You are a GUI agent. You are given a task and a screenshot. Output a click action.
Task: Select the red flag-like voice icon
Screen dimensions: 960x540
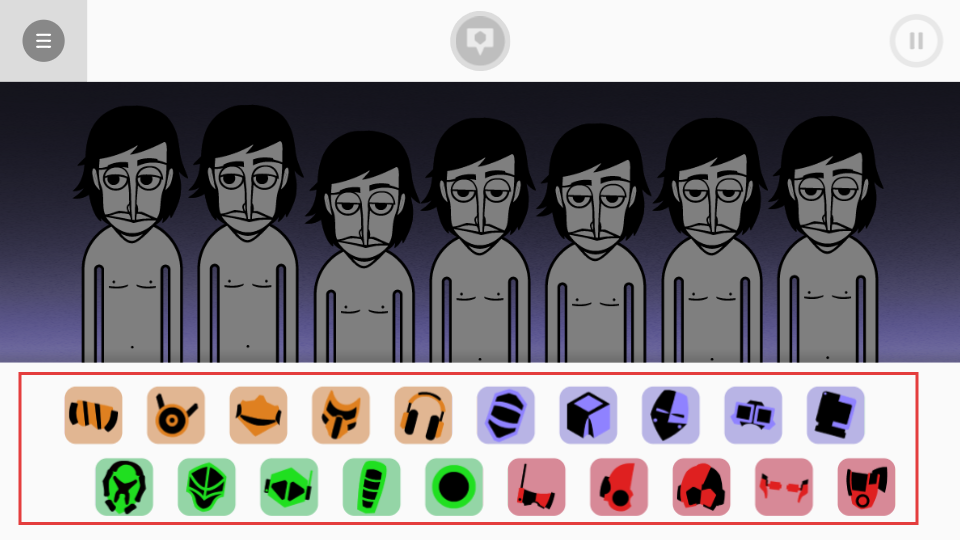pyautogui.click(x=536, y=487)
